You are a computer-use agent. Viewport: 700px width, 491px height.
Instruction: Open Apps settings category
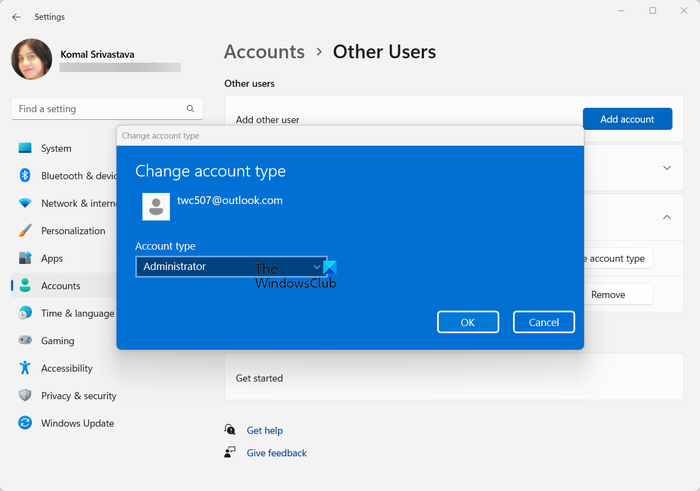click(x=65, y=258)
